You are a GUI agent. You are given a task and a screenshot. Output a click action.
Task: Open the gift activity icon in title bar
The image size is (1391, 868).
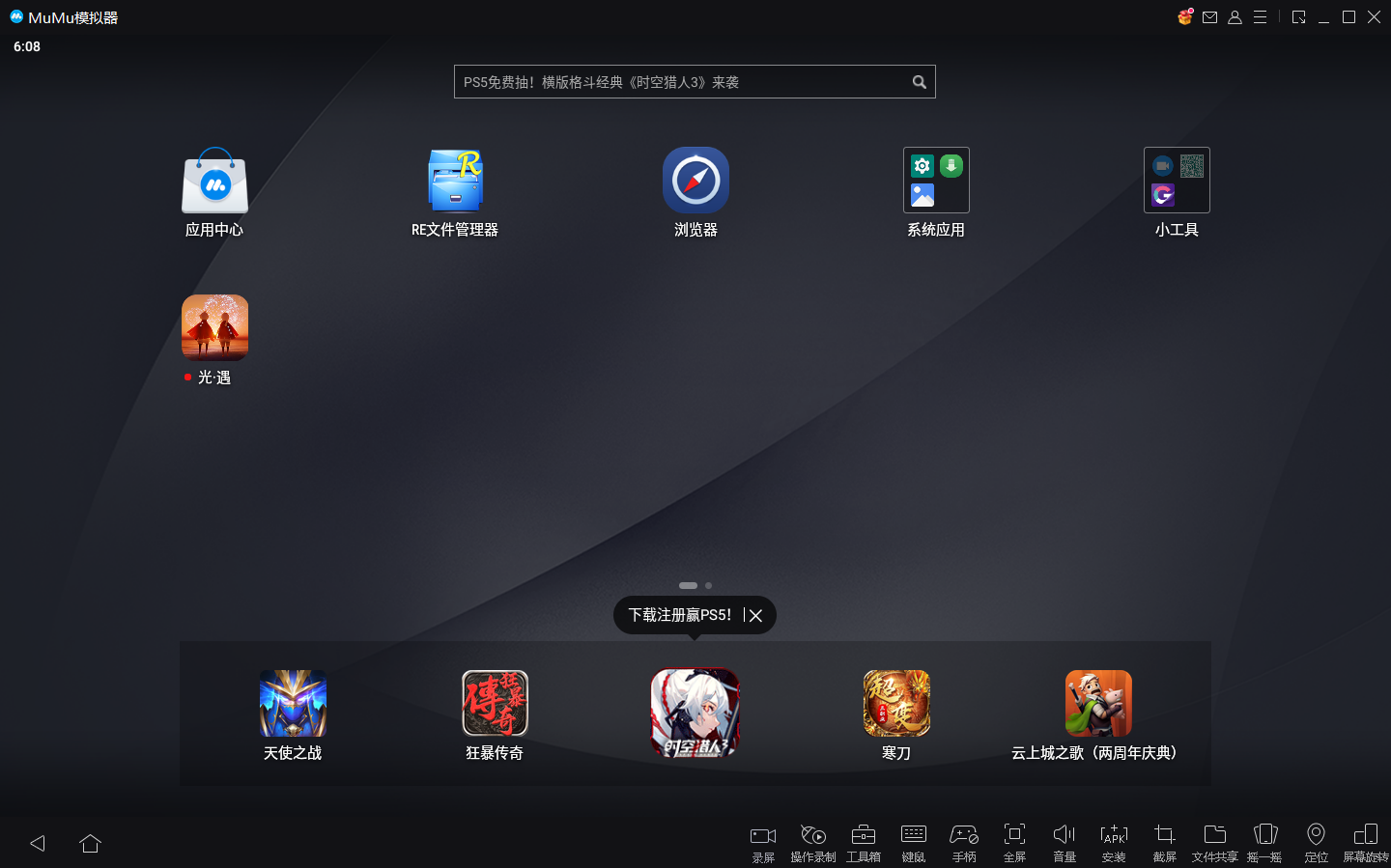click(x=1185, y=16)
